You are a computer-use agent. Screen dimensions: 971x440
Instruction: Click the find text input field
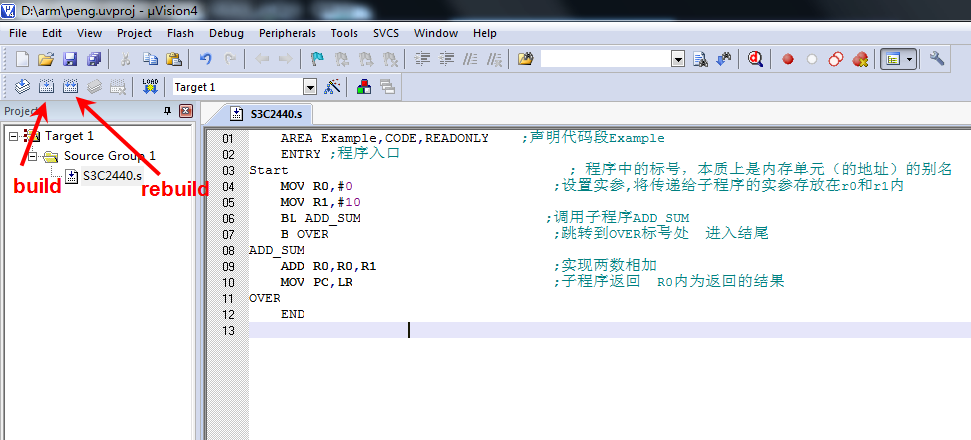606,59
